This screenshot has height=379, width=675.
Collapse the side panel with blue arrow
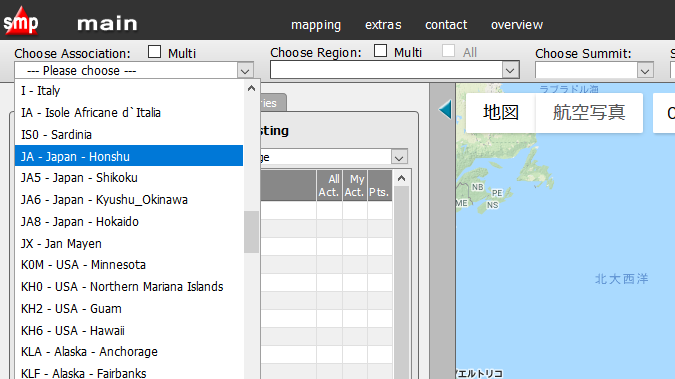445,109
